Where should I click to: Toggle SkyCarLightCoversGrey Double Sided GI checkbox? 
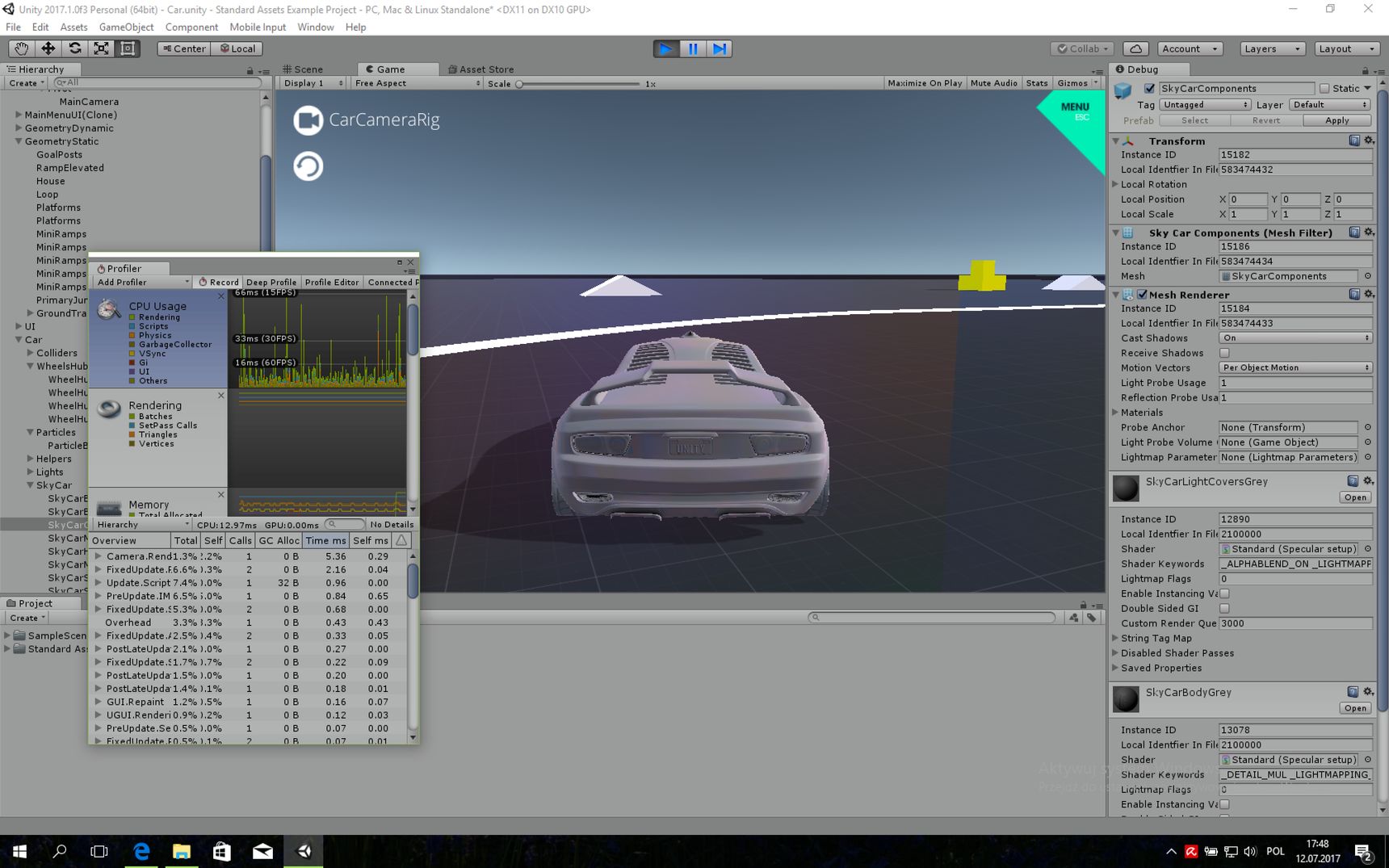coord(1224,609)
